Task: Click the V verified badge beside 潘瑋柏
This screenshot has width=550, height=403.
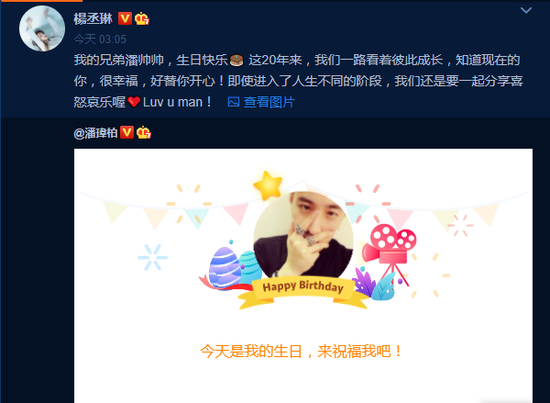Action: tap(127, 132)
